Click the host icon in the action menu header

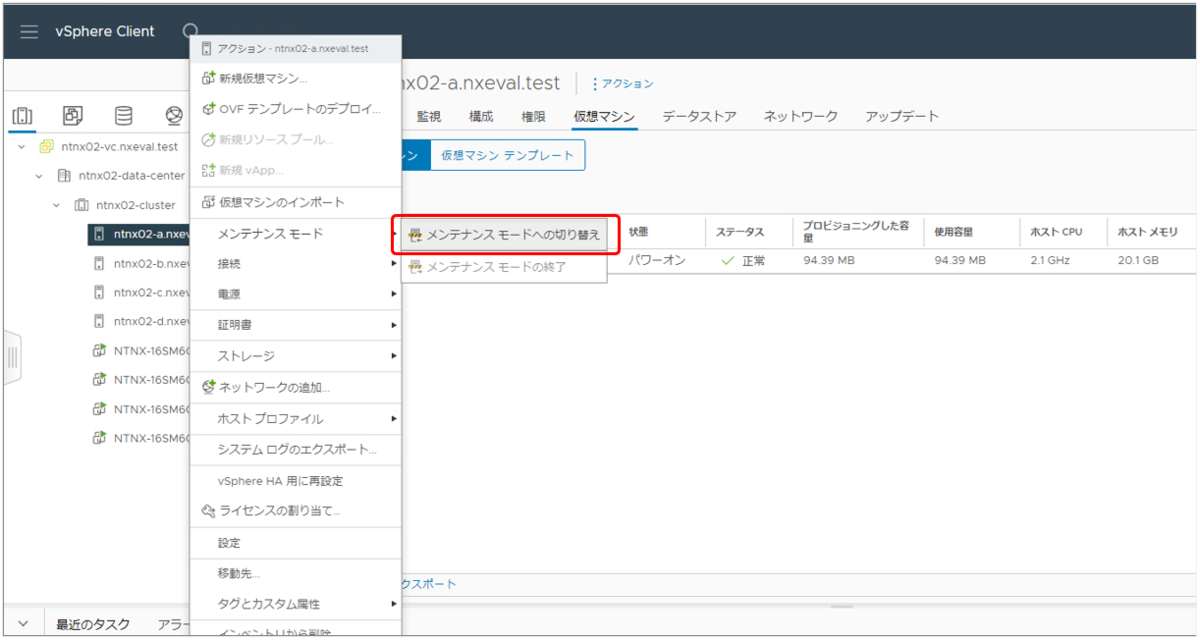click(x=206, y=48)
